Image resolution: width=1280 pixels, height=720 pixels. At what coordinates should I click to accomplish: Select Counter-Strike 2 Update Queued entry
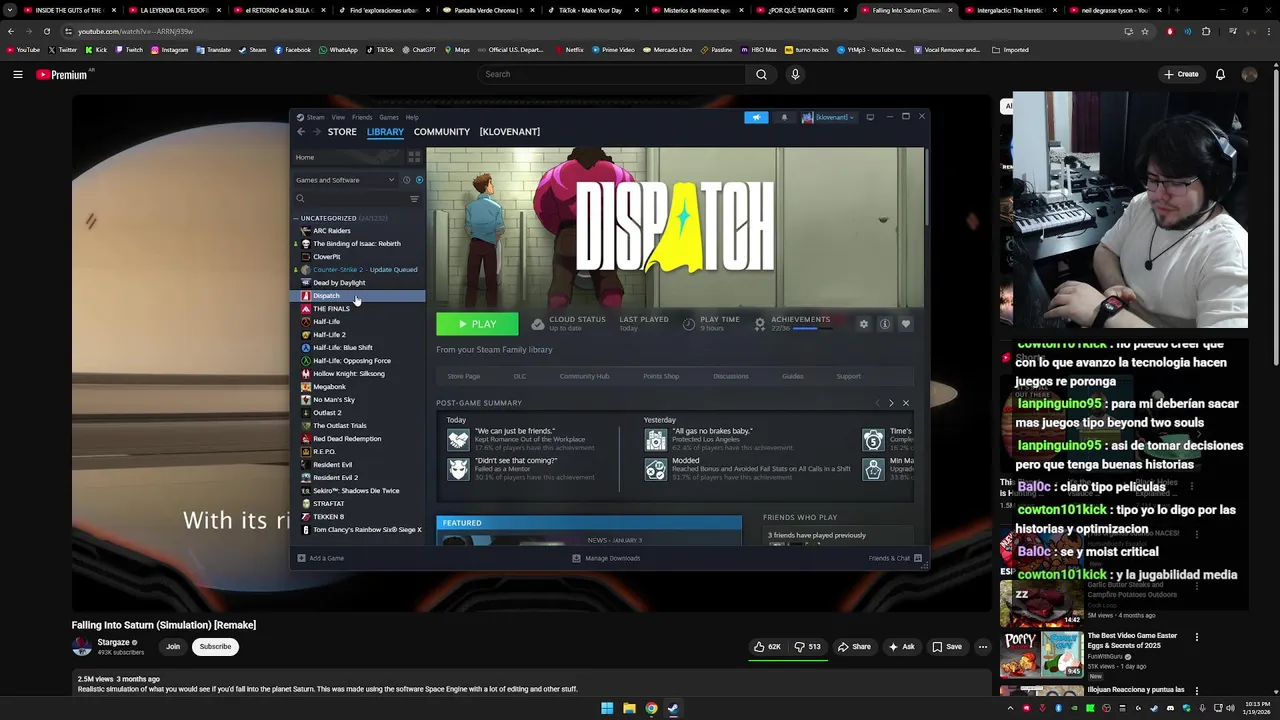click(x=359, y=270)
